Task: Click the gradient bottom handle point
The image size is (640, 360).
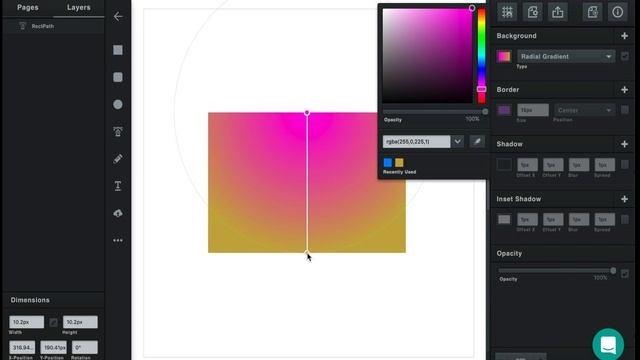Action: 307,253
